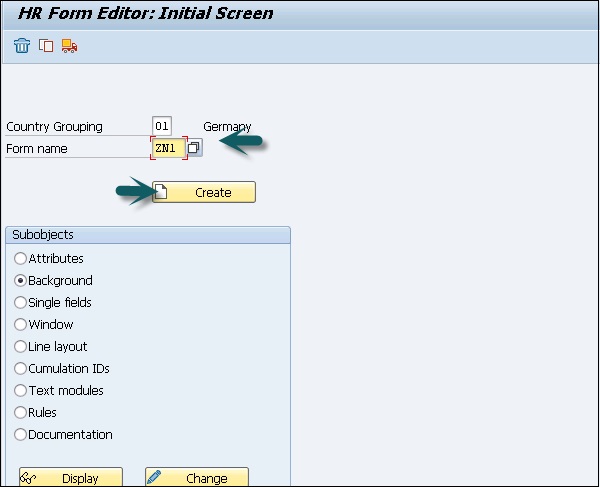Click the Transport truck icon

[69, 46]
